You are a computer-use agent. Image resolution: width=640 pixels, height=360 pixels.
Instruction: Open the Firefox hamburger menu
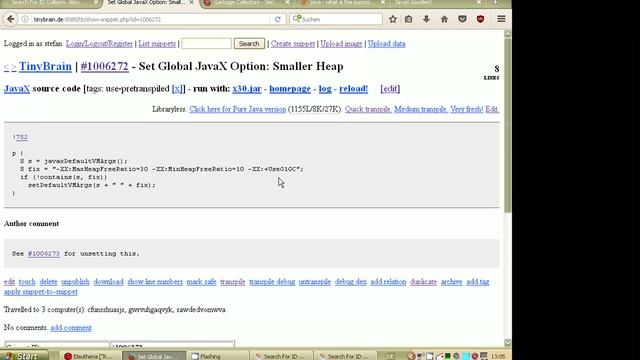point(501,19)
